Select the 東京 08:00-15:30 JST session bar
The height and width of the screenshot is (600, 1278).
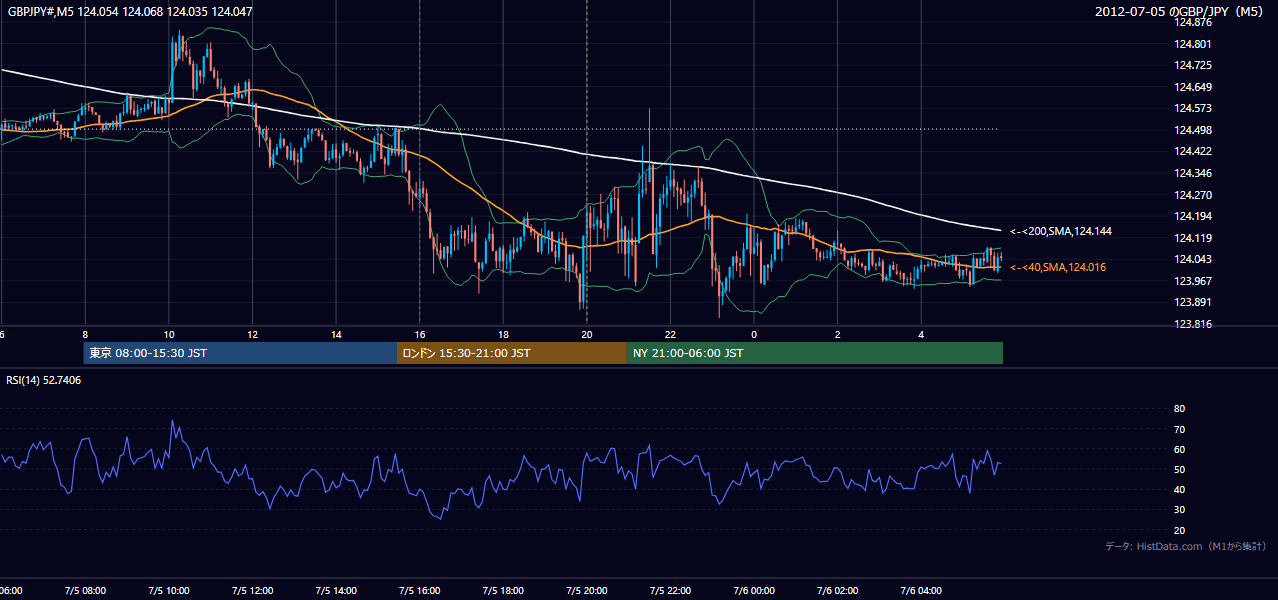pos(241,353)
